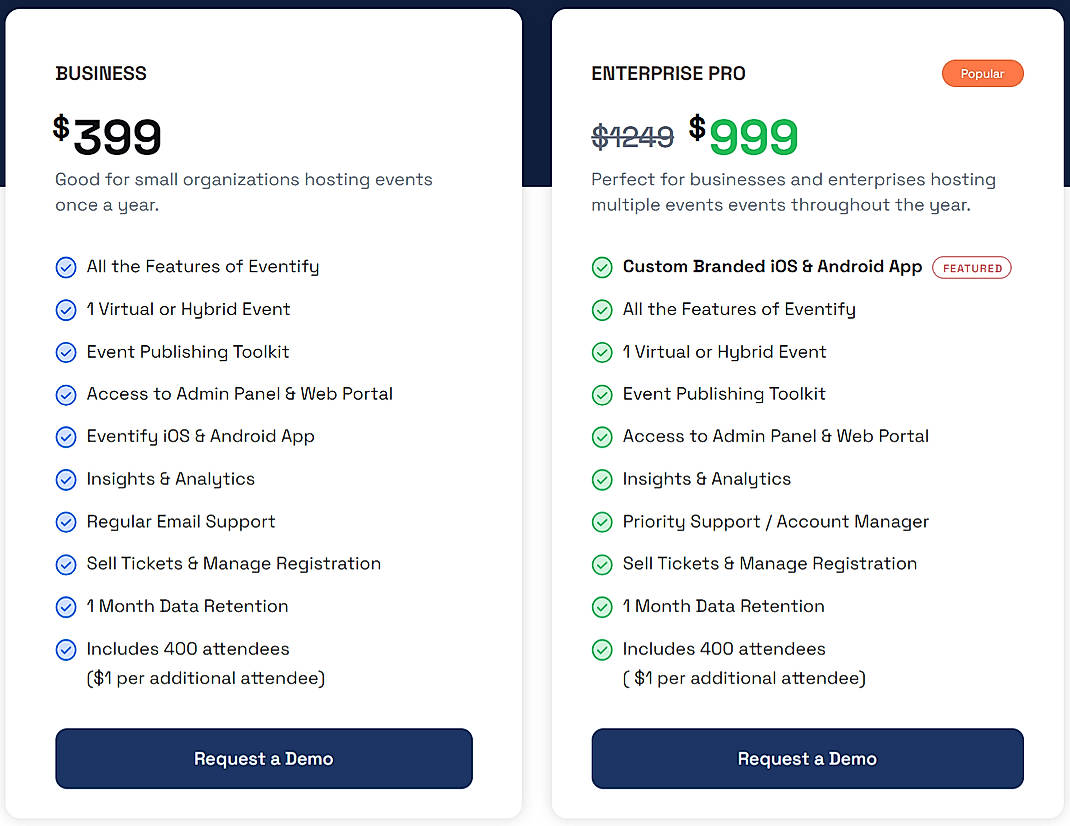Click the crossed-out $1249 original price
The image size is (1070, 826).
pos(632,137)
